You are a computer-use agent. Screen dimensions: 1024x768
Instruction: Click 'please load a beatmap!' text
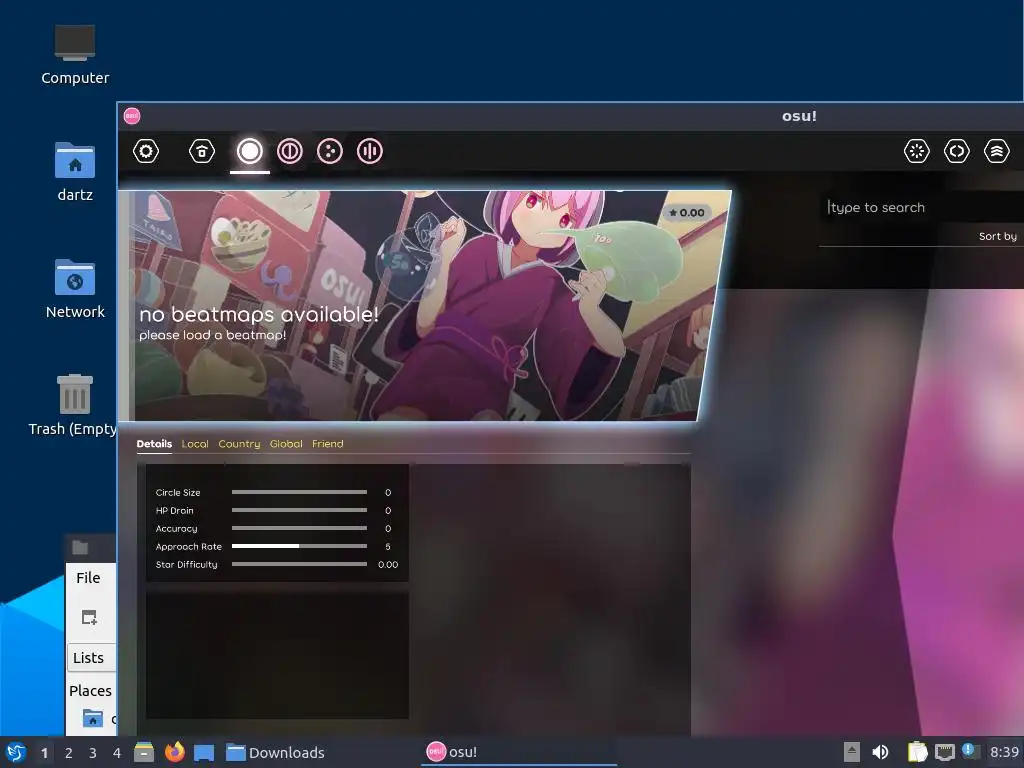pyautogui.click(x=212, y=335)
